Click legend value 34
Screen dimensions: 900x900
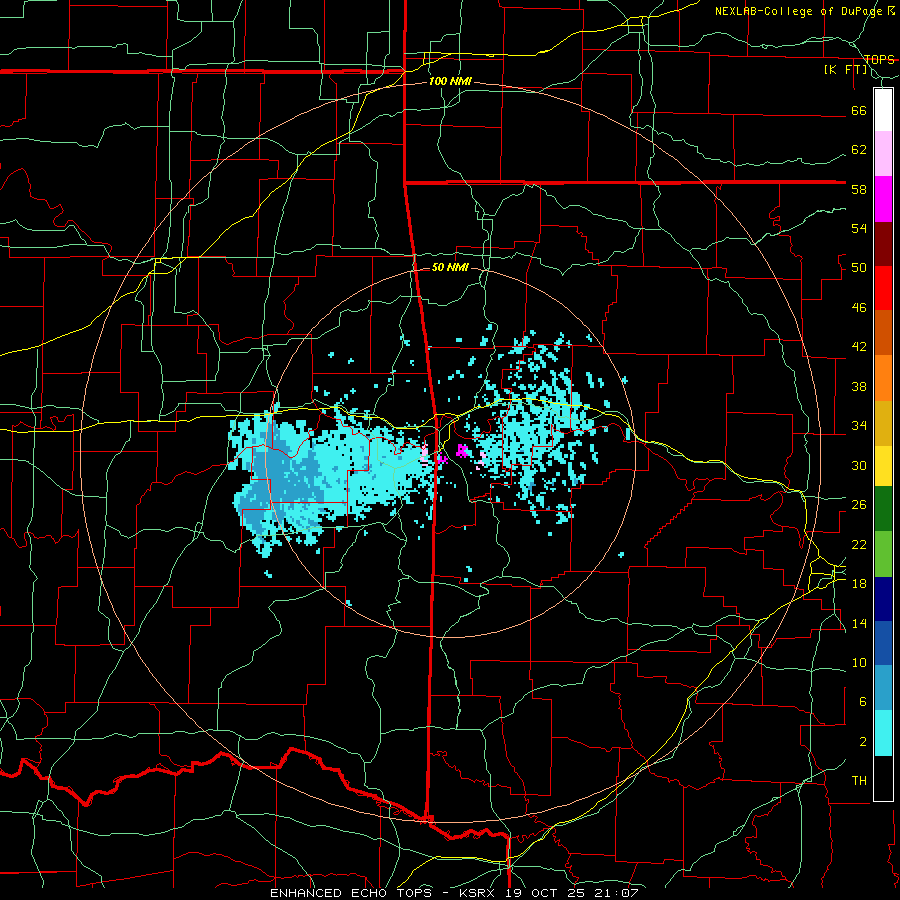[859, 426]
